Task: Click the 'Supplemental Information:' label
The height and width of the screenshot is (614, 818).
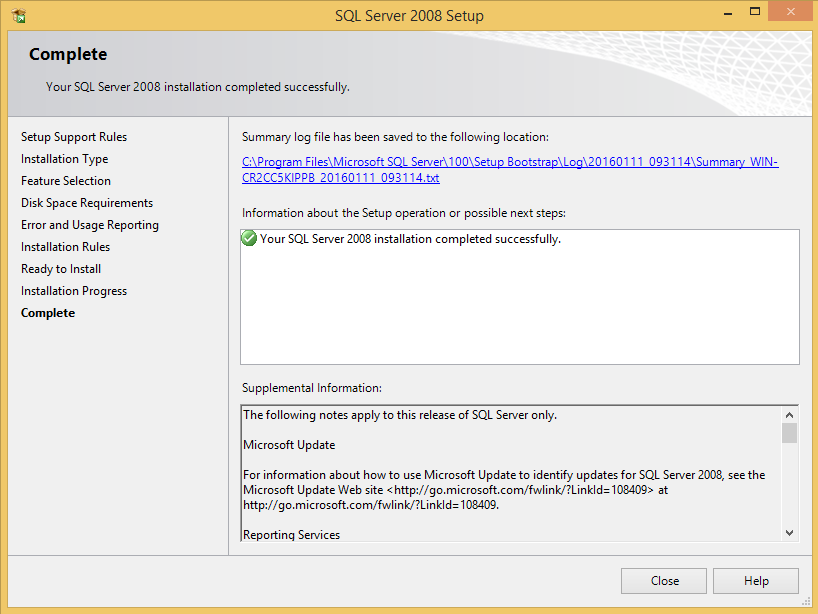Action: coord(312,388)
